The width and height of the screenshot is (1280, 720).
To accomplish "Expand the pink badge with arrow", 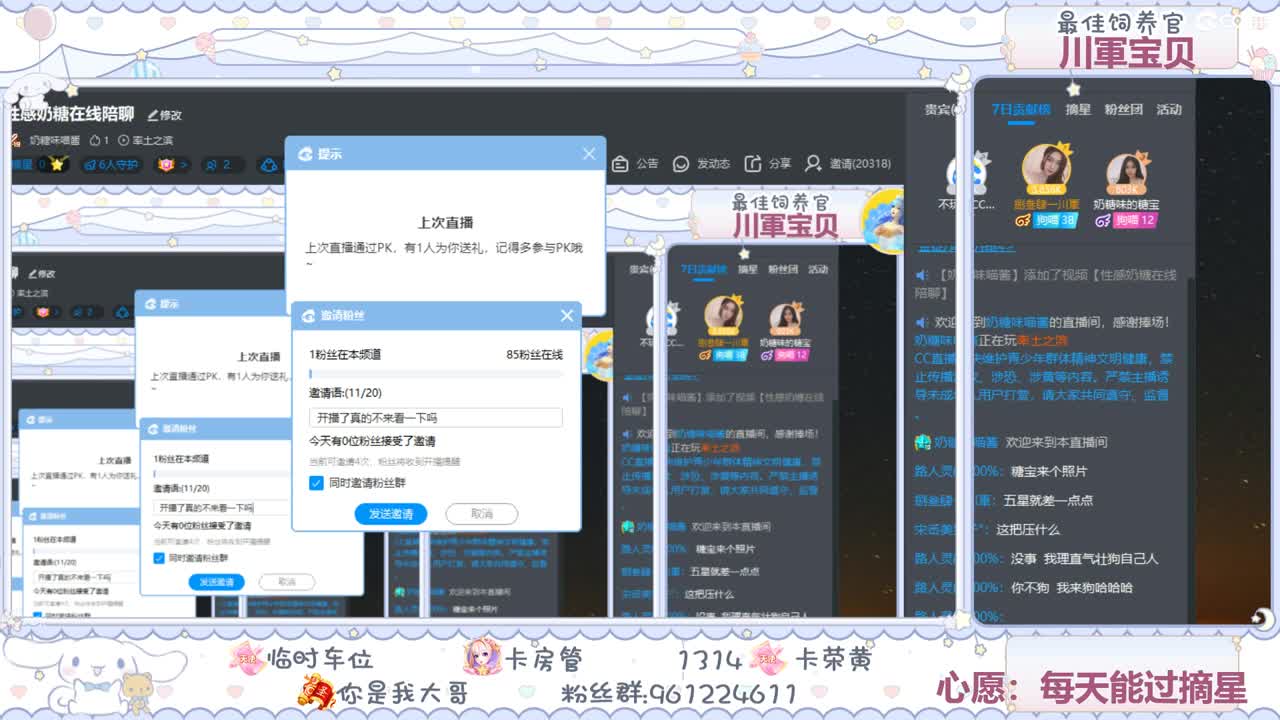I will click(173, 165).
